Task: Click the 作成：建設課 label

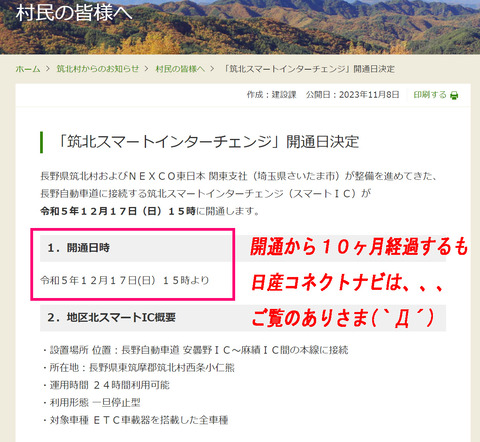Action: [x=271, y=95]
